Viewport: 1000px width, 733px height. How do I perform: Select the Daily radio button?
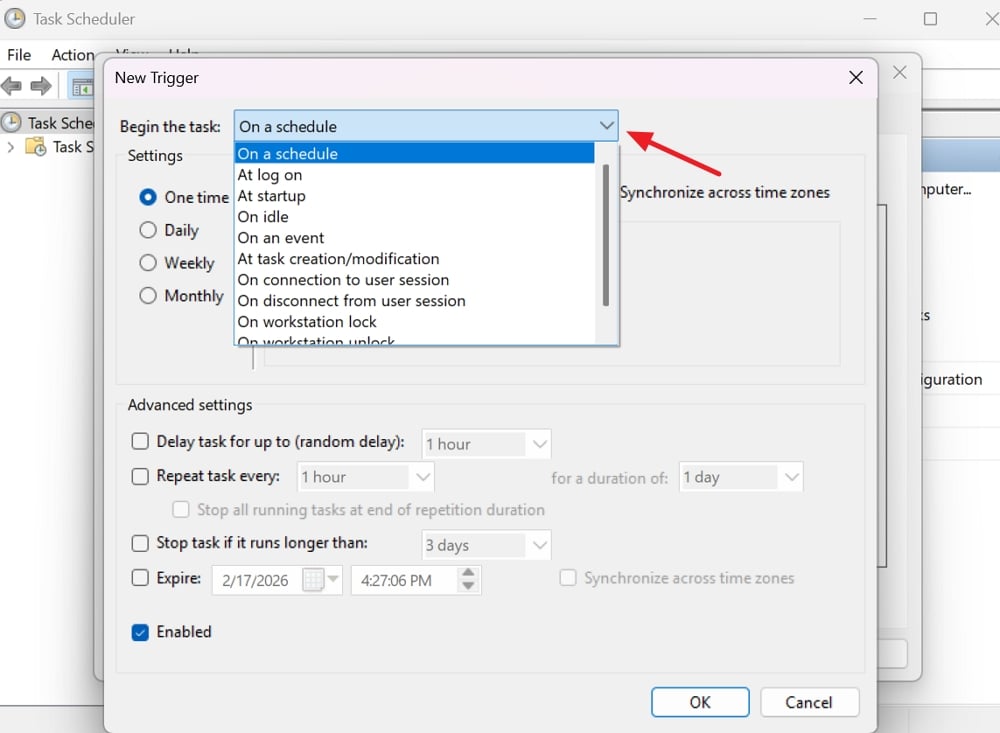pos(148,230)
